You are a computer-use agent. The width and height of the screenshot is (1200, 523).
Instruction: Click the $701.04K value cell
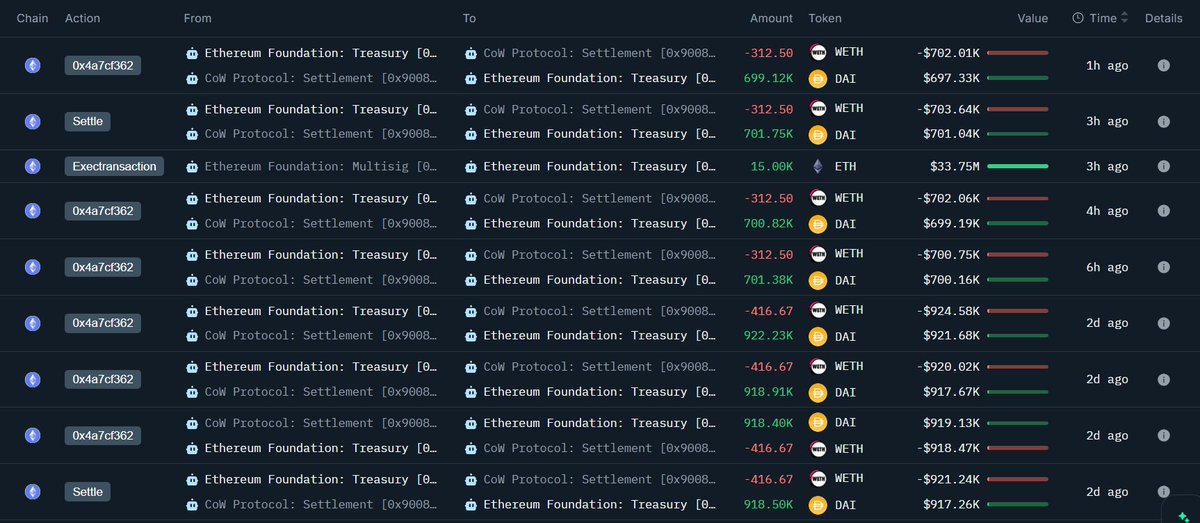pyautogui.click(x=952, y=134)
